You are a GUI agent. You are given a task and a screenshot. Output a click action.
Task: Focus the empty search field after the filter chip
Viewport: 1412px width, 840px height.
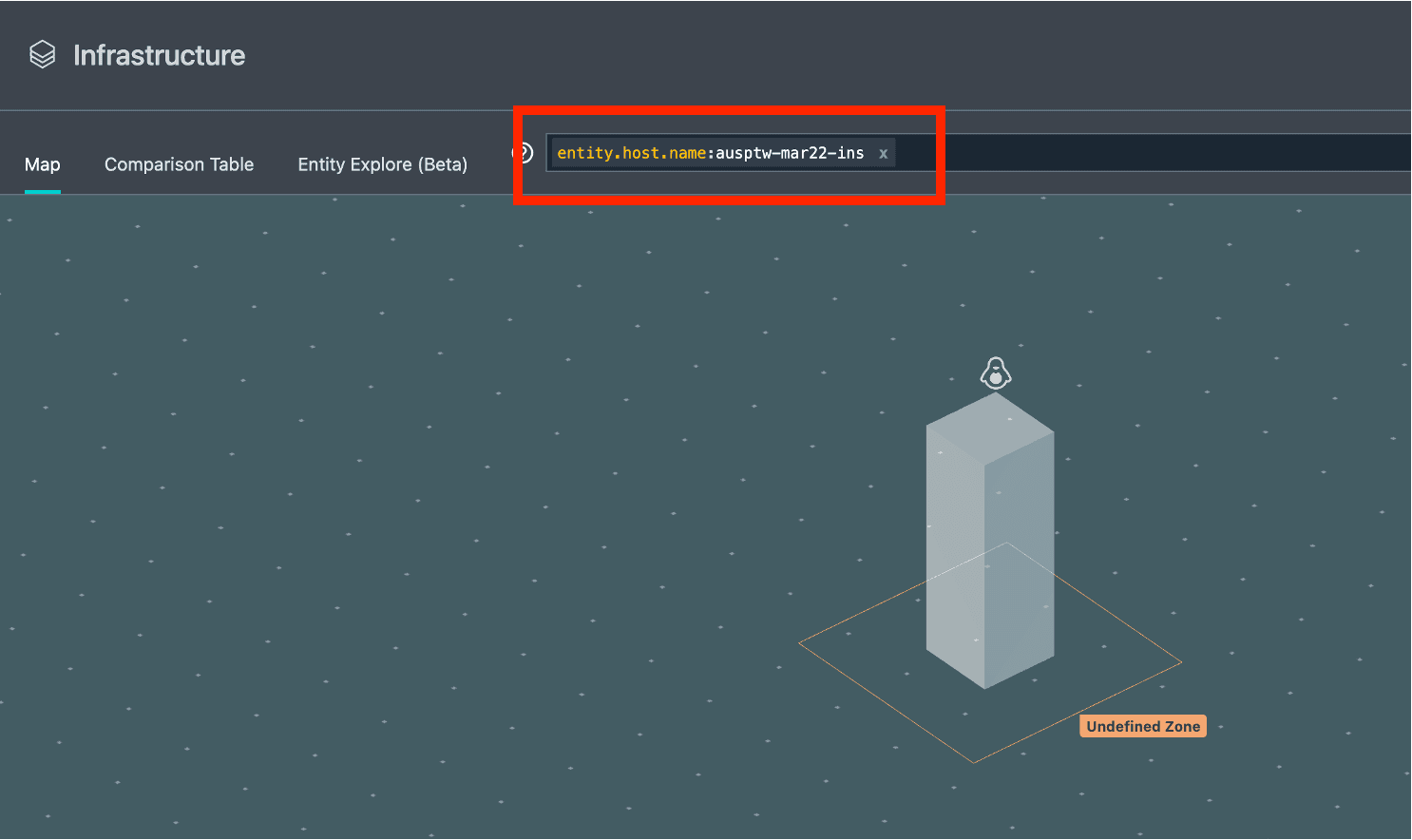point(1140,153)
